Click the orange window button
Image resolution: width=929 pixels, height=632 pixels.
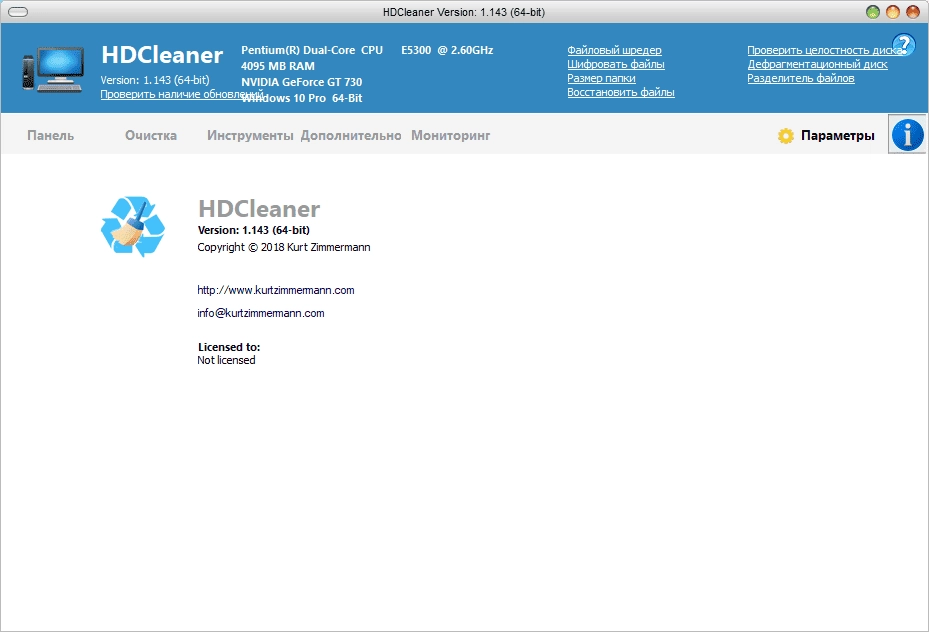point(893,12)
